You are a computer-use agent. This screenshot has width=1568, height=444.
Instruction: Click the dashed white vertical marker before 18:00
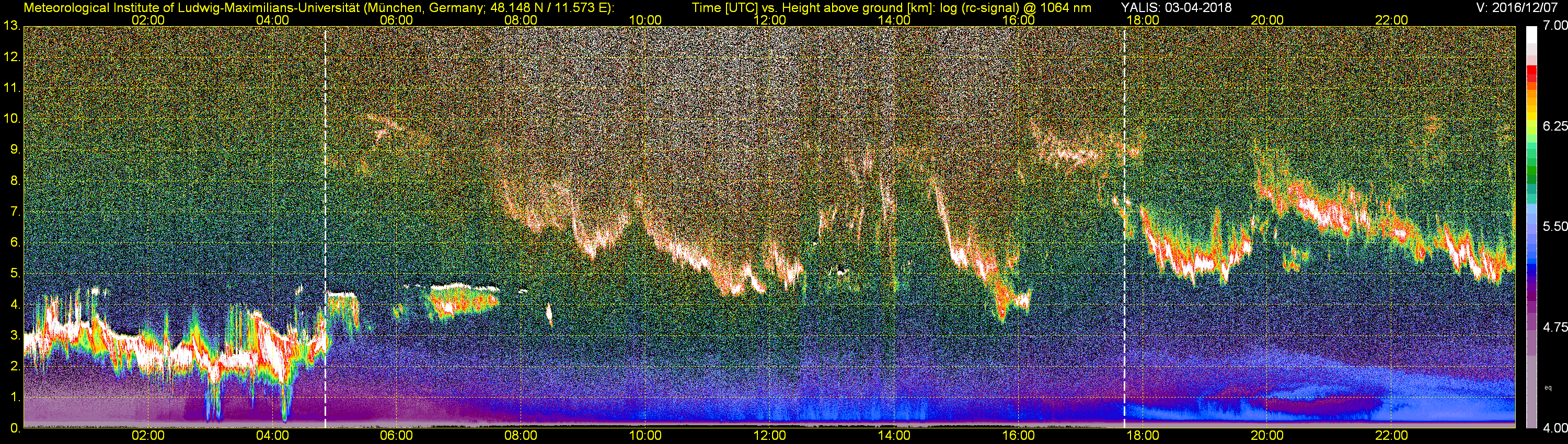(x=1124, y=227)
